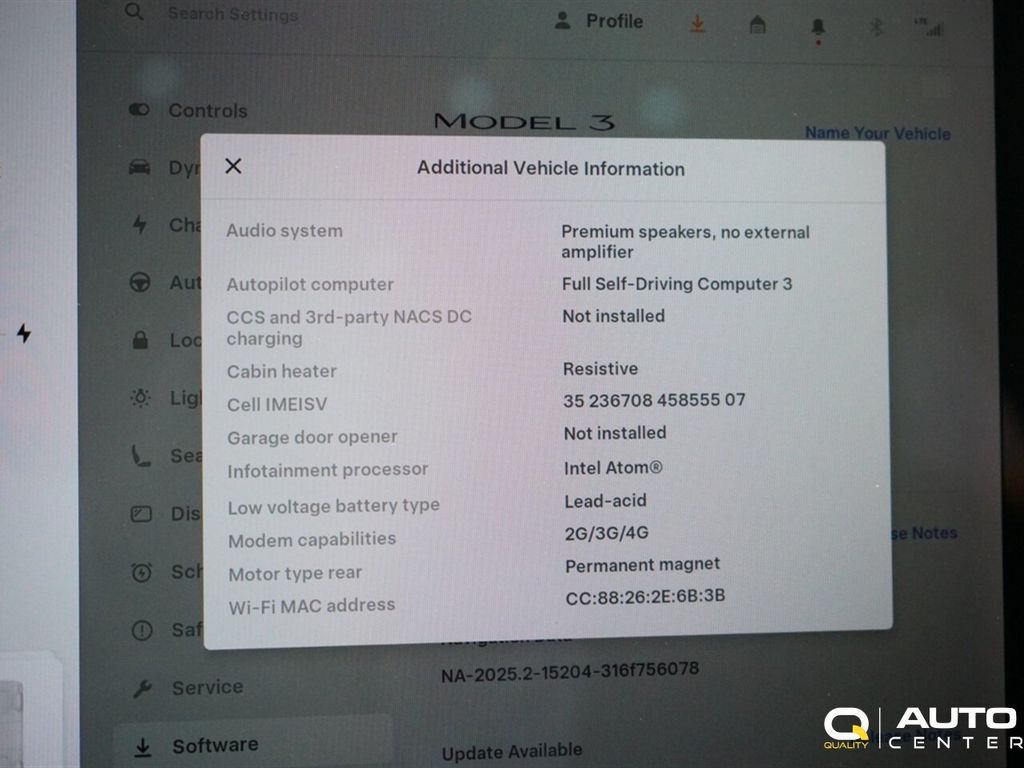
Task: Switch to the Display settings section
Action: (140, 513)
